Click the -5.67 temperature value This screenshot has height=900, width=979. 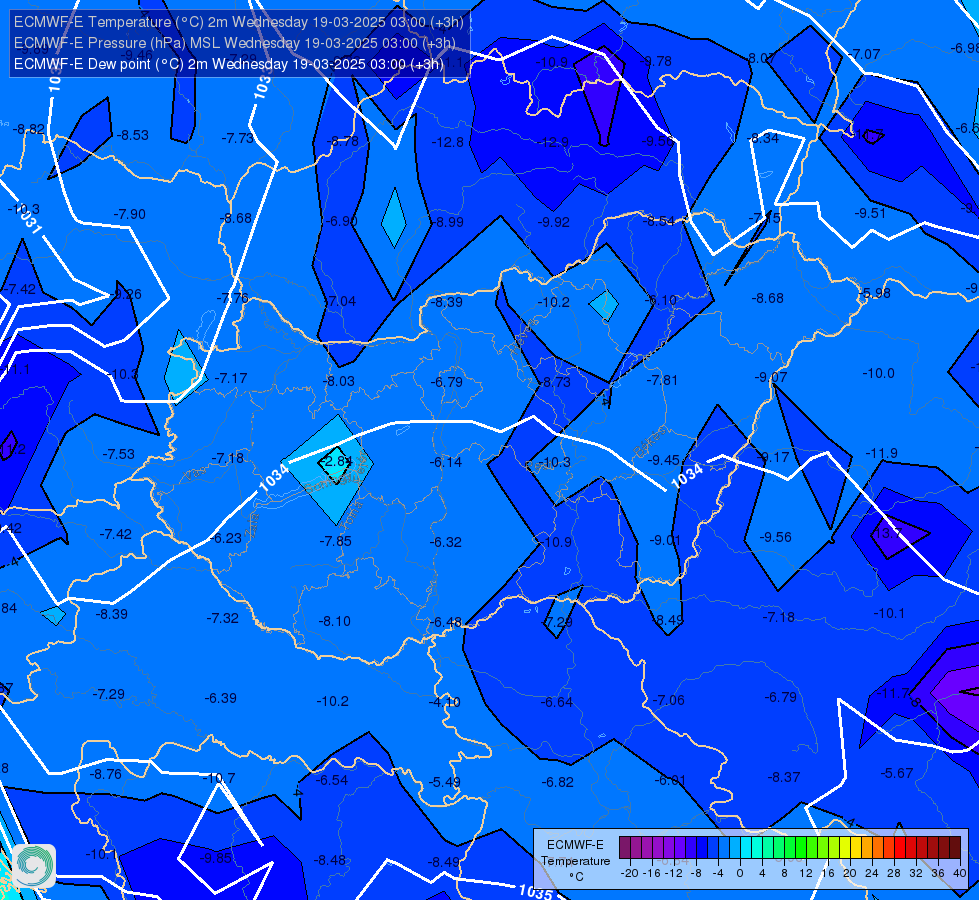[x=897, y=773]
